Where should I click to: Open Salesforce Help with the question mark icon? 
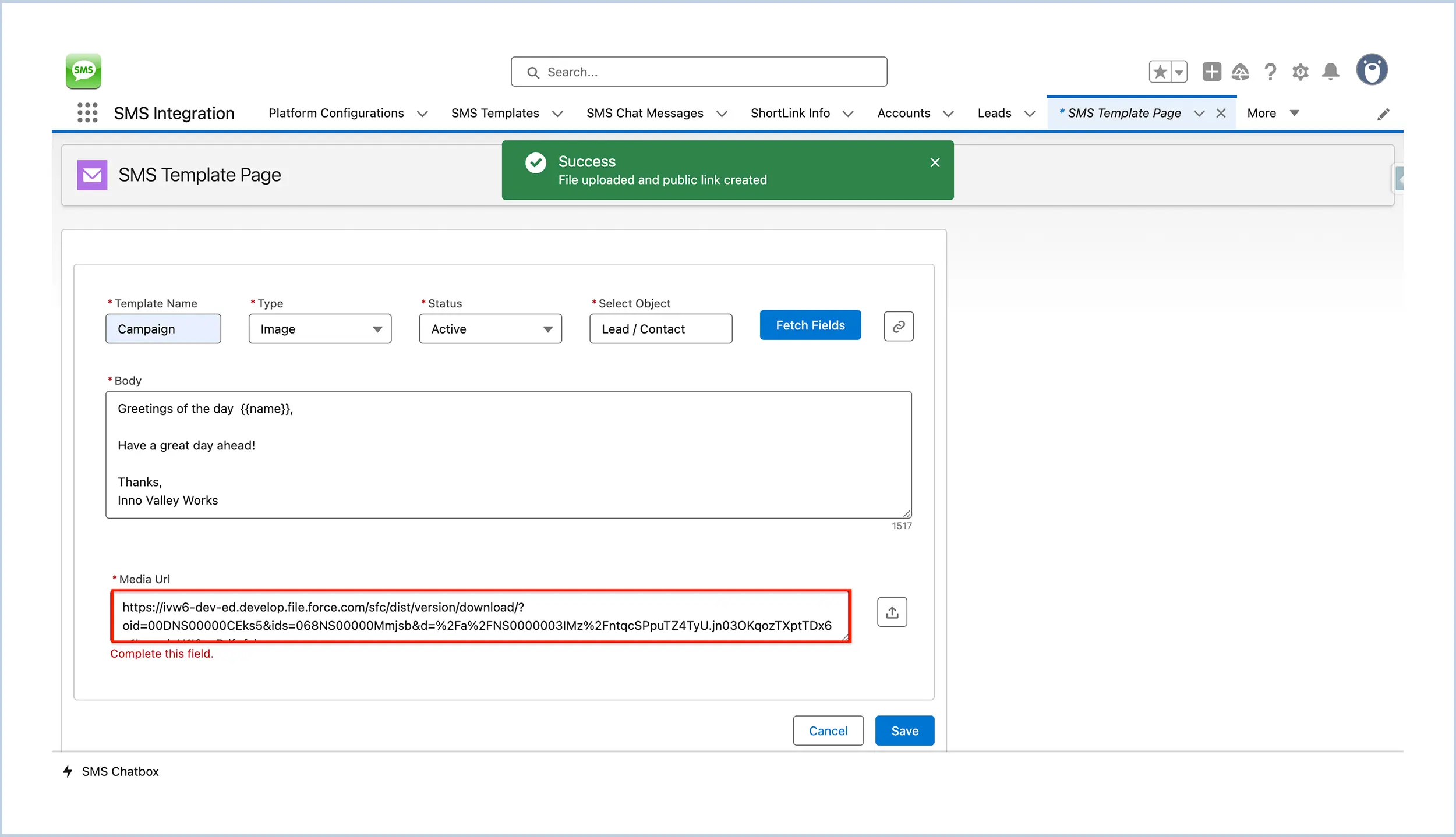1271,72
